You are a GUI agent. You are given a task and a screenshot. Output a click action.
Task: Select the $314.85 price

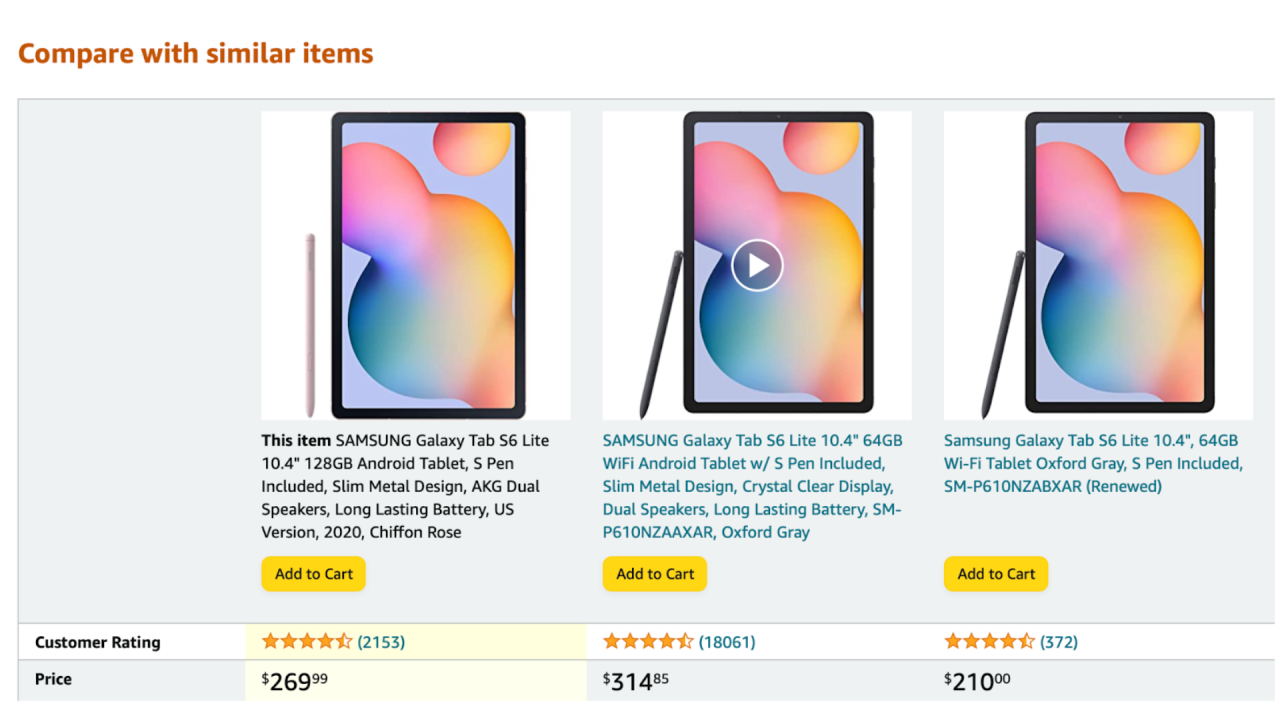[x=636, y=682]
